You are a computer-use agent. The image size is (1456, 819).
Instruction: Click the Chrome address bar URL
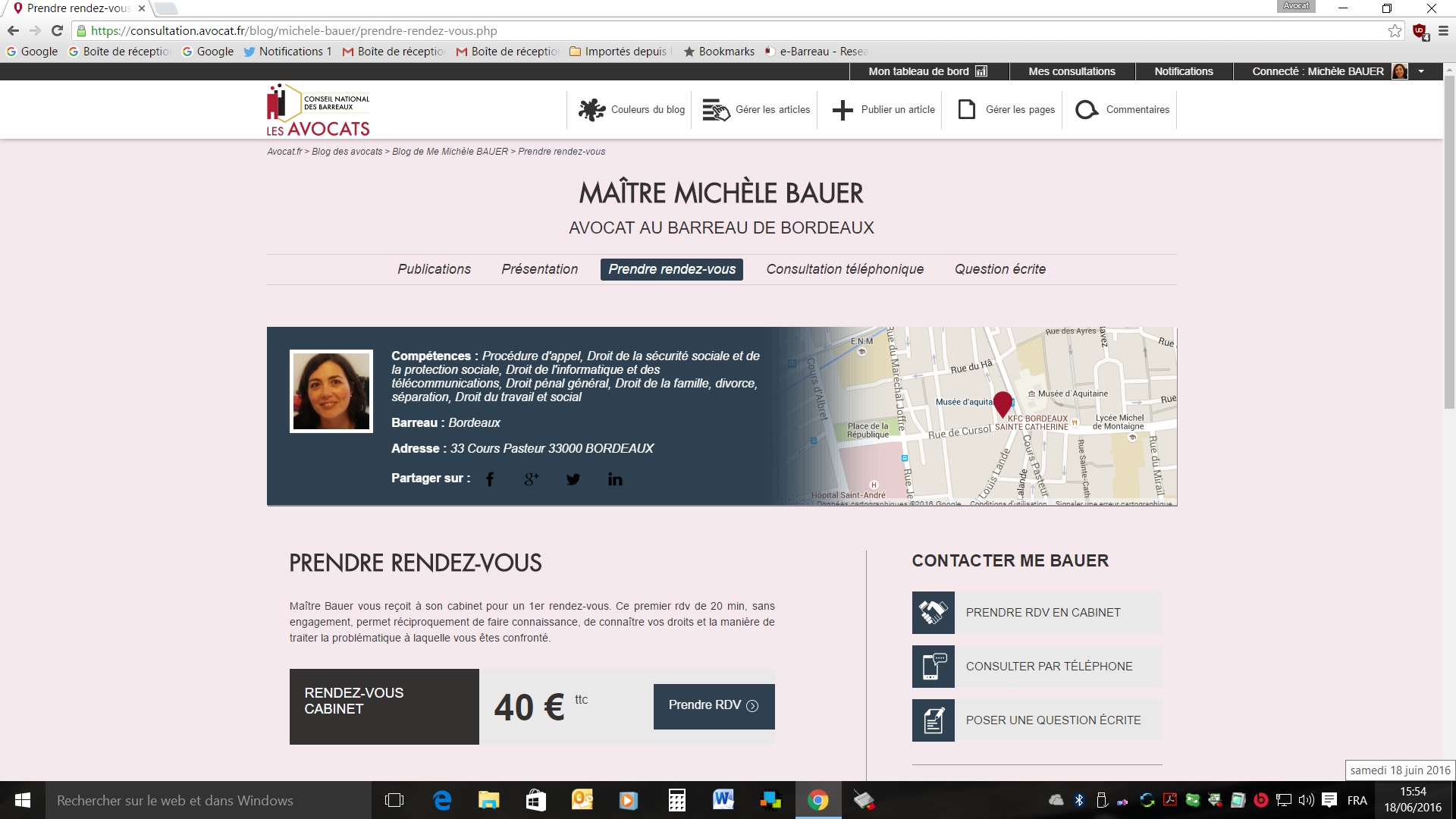click(x=294, y=31)
